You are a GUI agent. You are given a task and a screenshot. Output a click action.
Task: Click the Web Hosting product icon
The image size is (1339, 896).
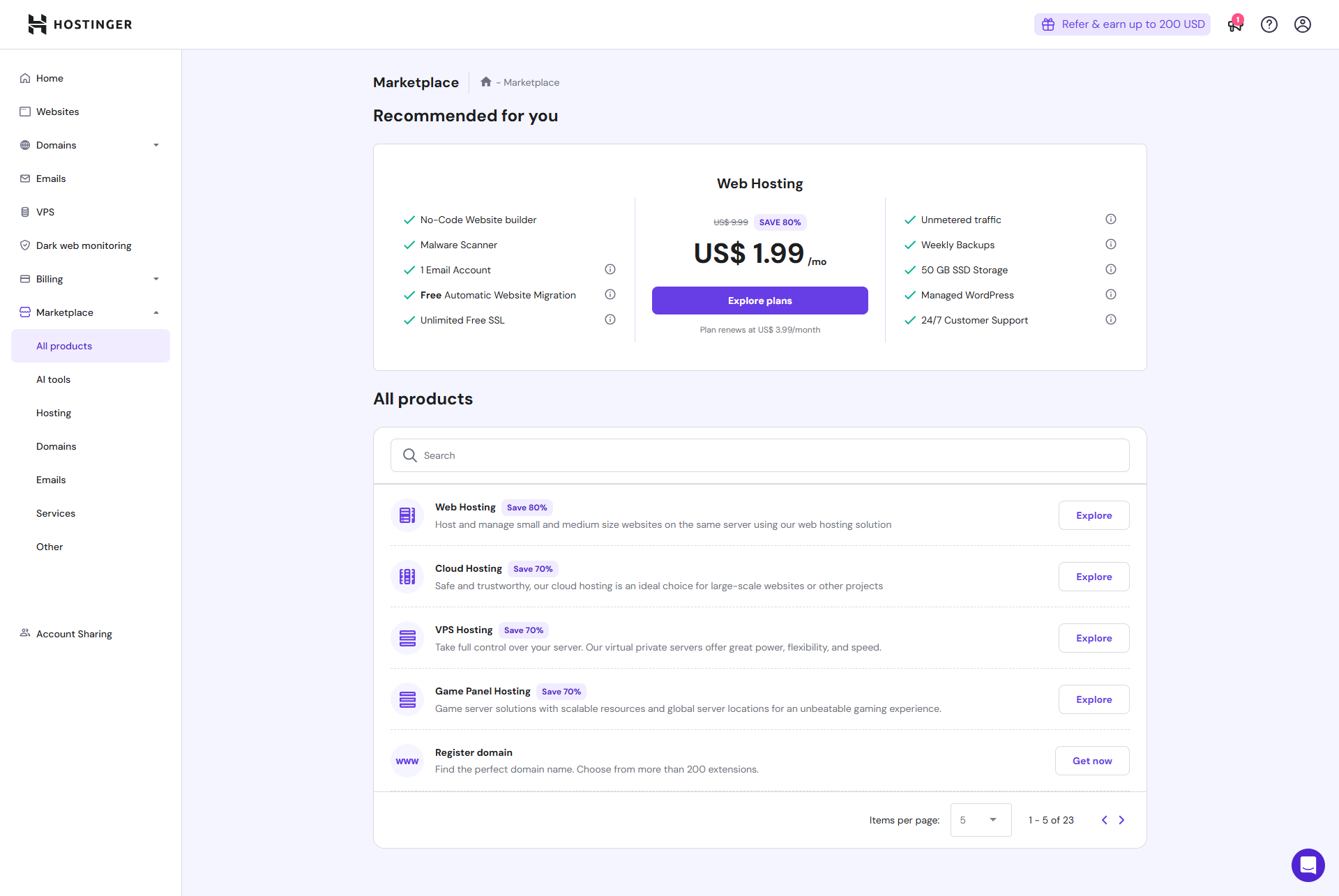click(407, 515)
